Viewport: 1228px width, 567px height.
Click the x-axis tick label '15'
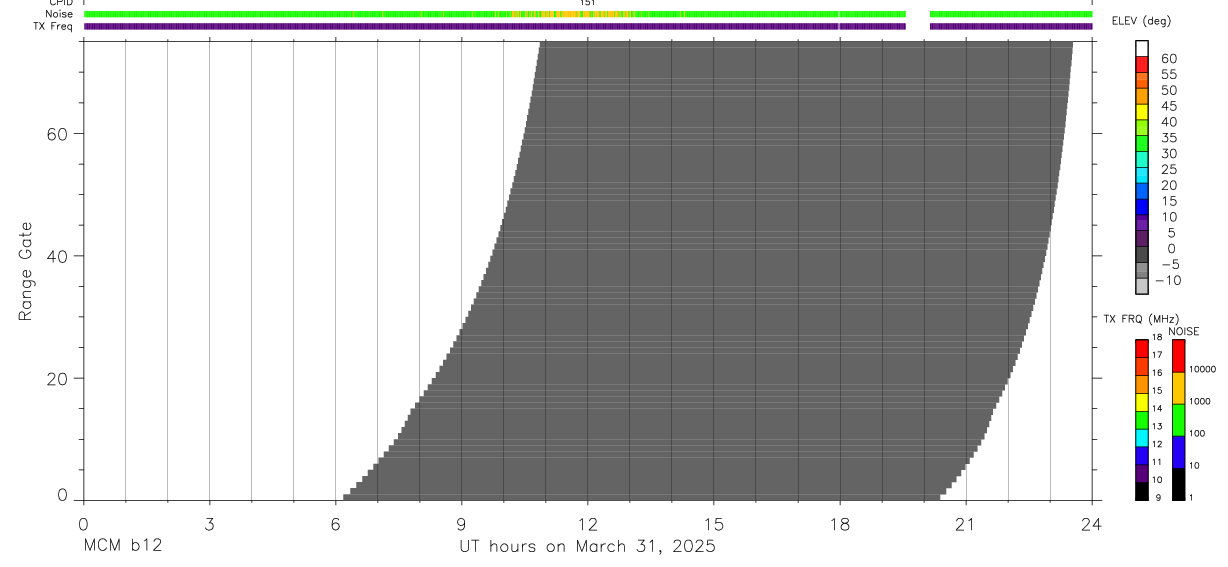coord(713,524)
